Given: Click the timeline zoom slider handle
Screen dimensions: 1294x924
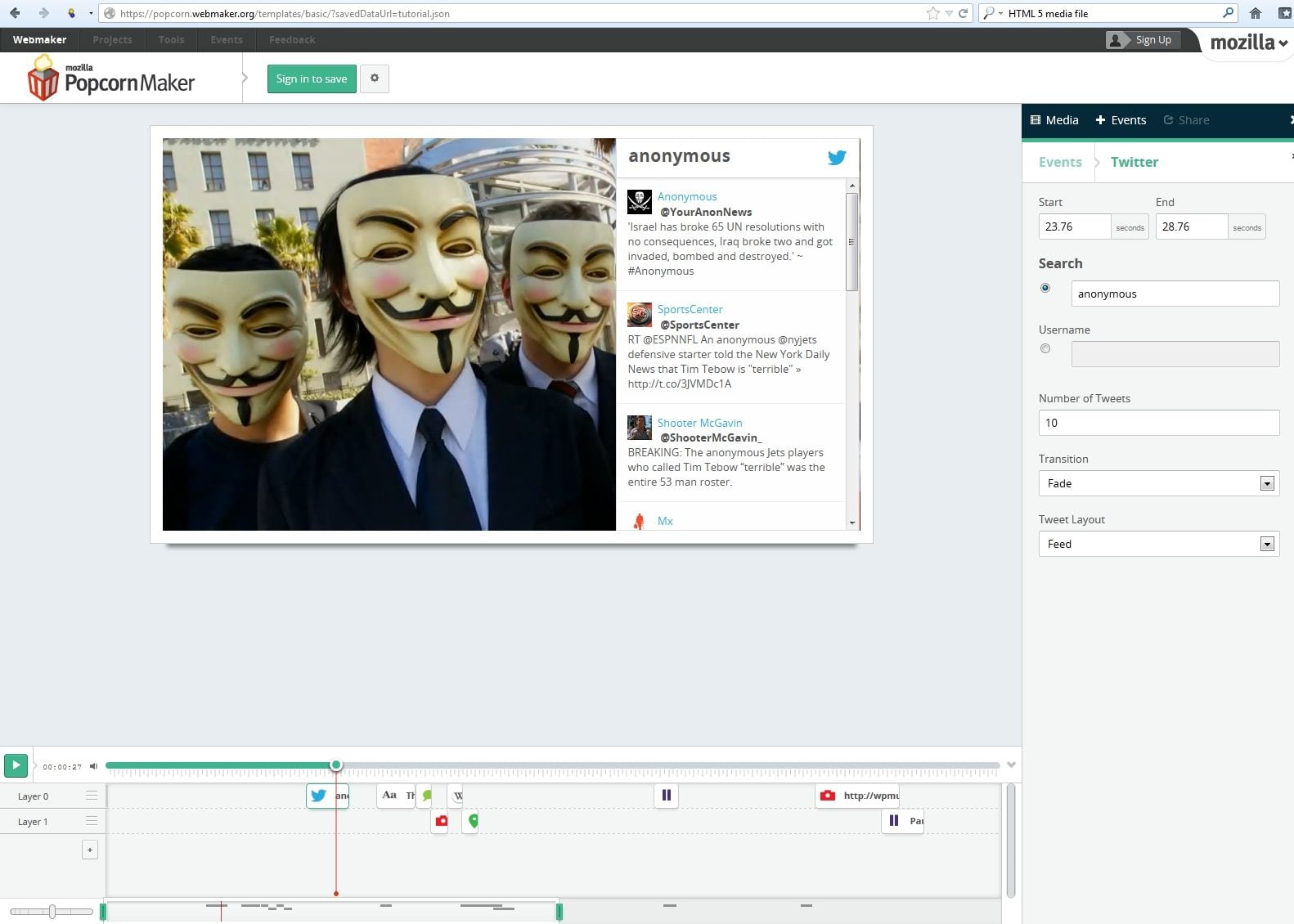Looking at the screenshot, I should [x=52, y=912].
